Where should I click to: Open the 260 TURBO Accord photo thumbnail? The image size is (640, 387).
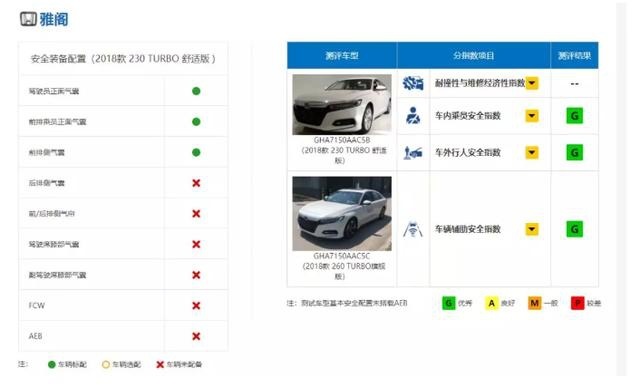(342, 214)
